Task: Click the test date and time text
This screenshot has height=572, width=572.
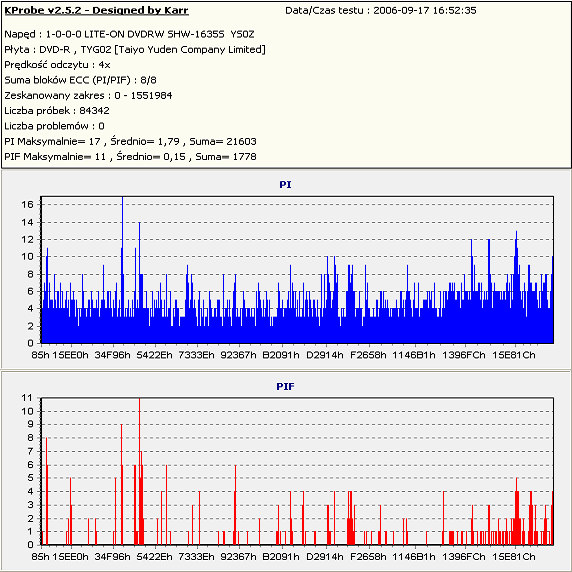Action: (x=380, y=11)
